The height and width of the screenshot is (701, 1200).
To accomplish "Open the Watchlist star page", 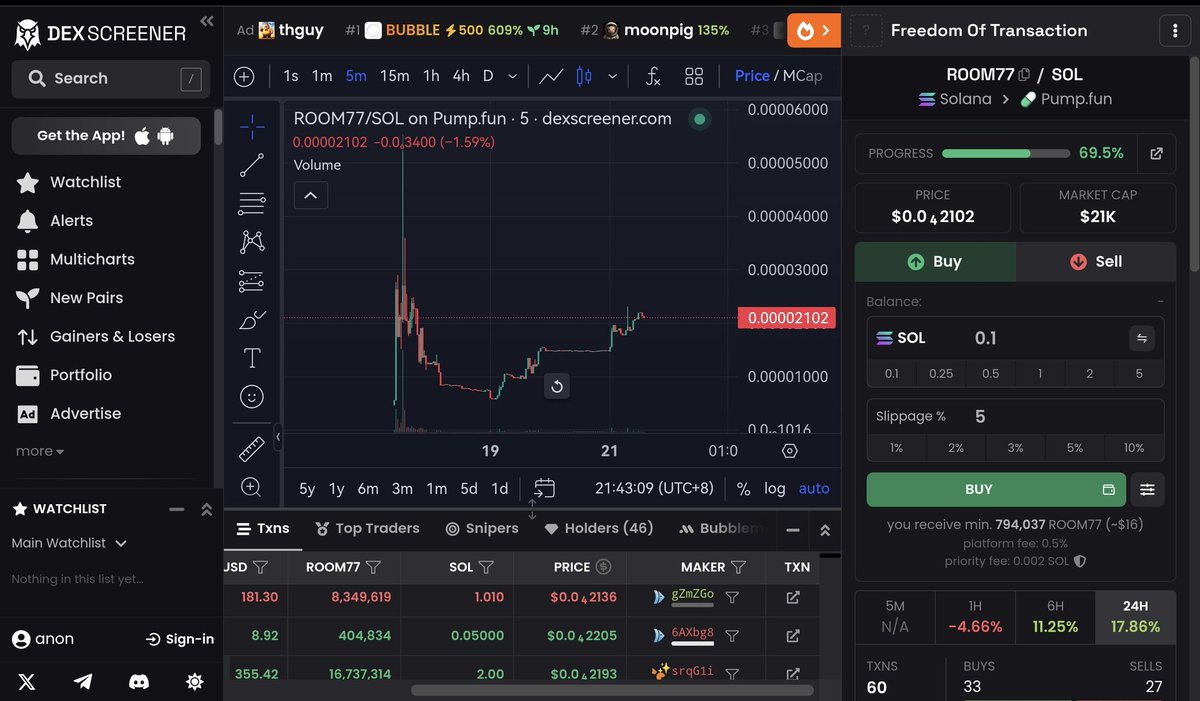I will pyautogui.click(x=69, y=182).
